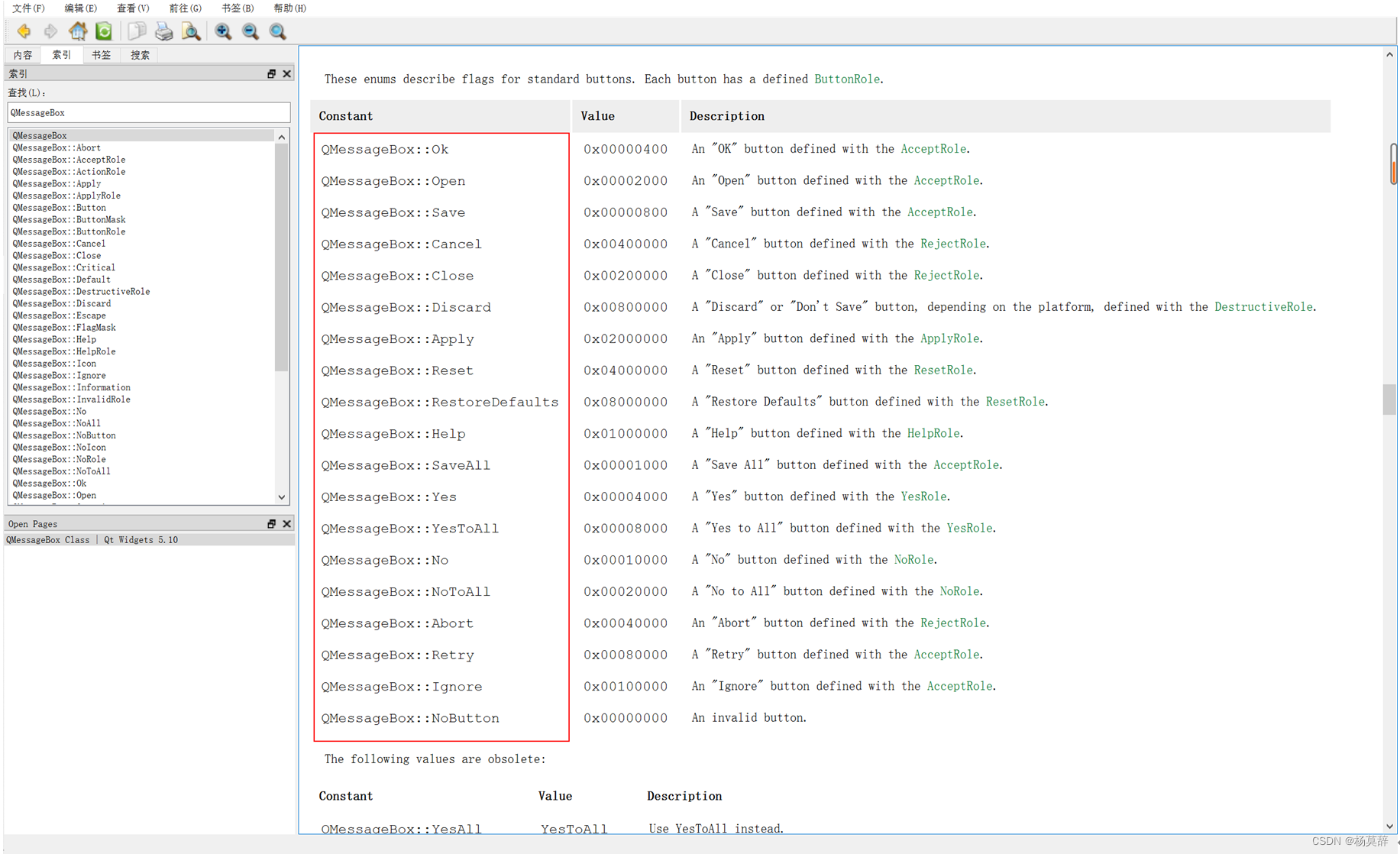The width and height of the screenshot is (1400, 854).
Task: Go back with the yellow back arrow
Action: [24, 31]
